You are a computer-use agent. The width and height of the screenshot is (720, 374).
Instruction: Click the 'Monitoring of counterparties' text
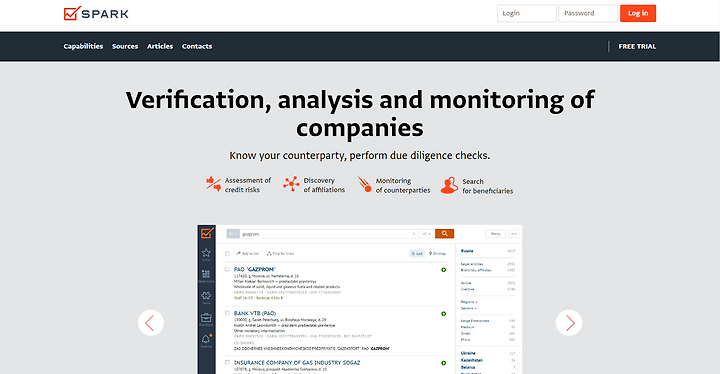403,186
